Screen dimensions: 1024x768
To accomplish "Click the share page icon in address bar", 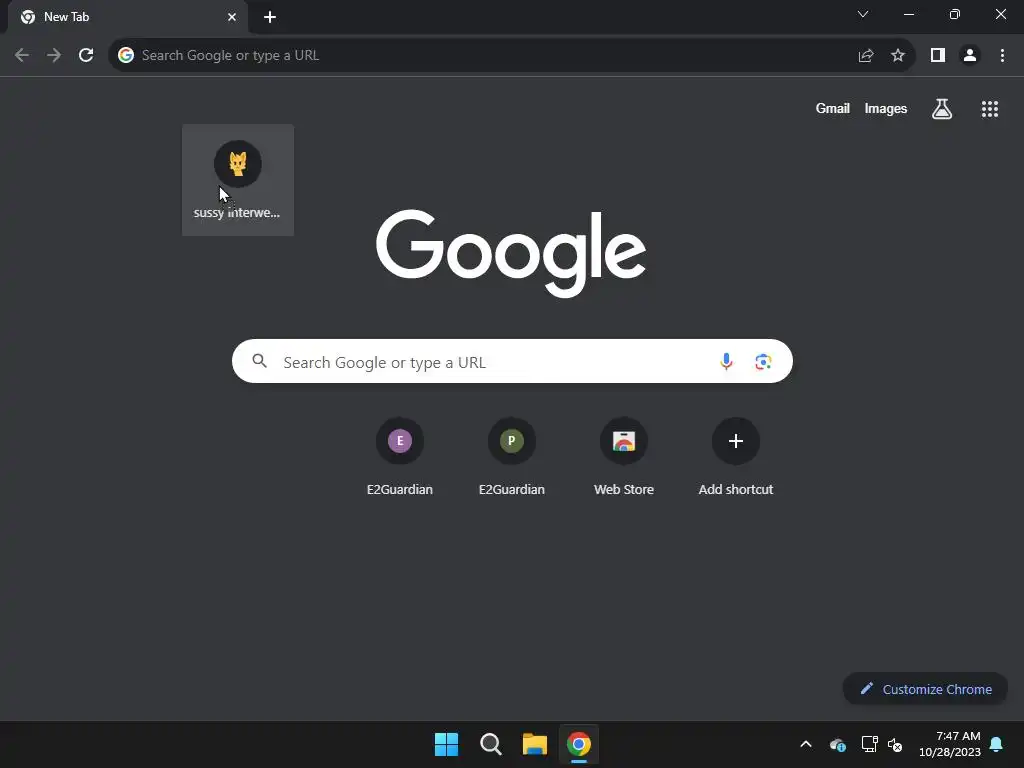I will click(x=866, y=56).
